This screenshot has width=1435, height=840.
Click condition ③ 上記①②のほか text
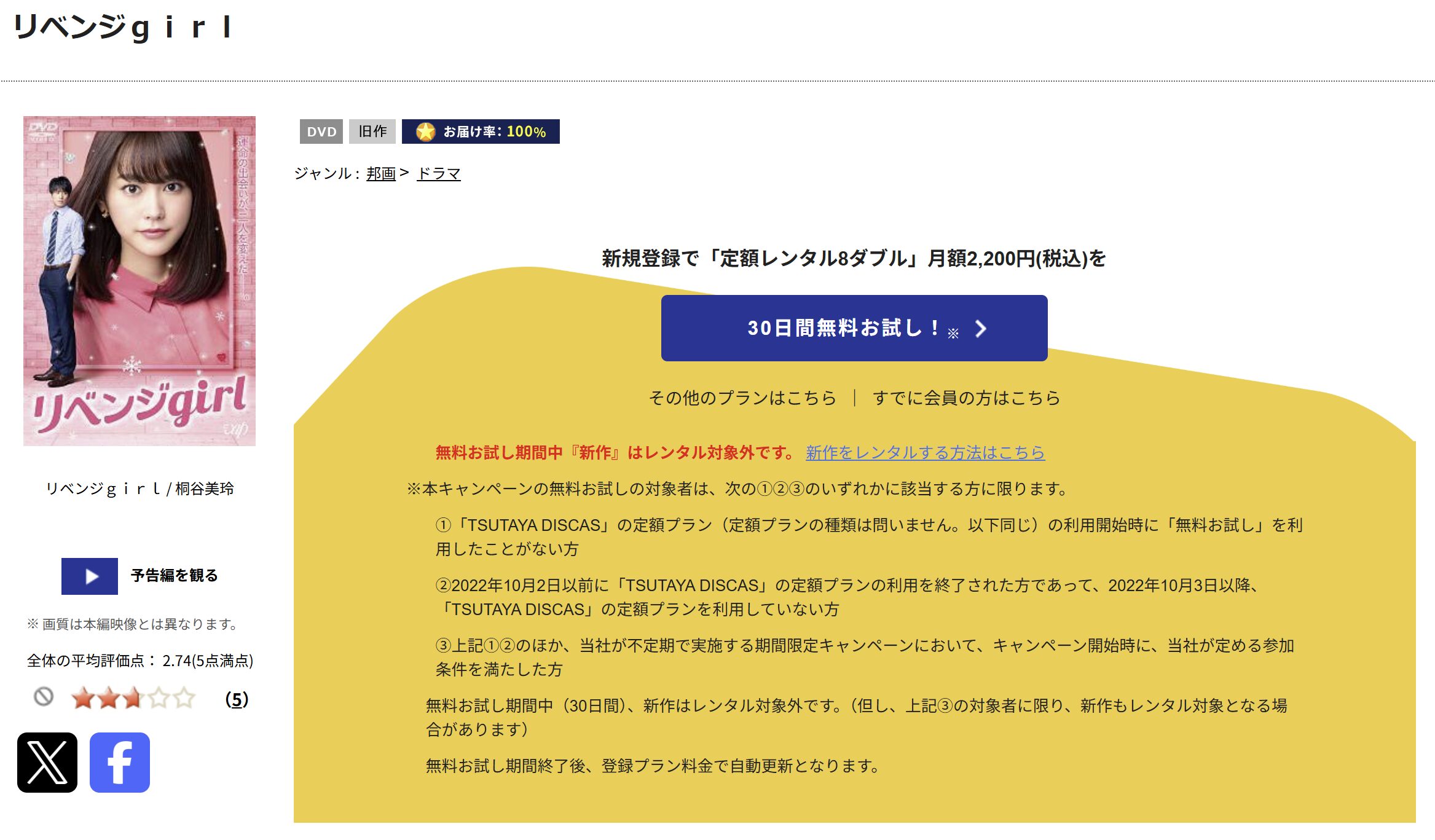(x=865, y=657)
